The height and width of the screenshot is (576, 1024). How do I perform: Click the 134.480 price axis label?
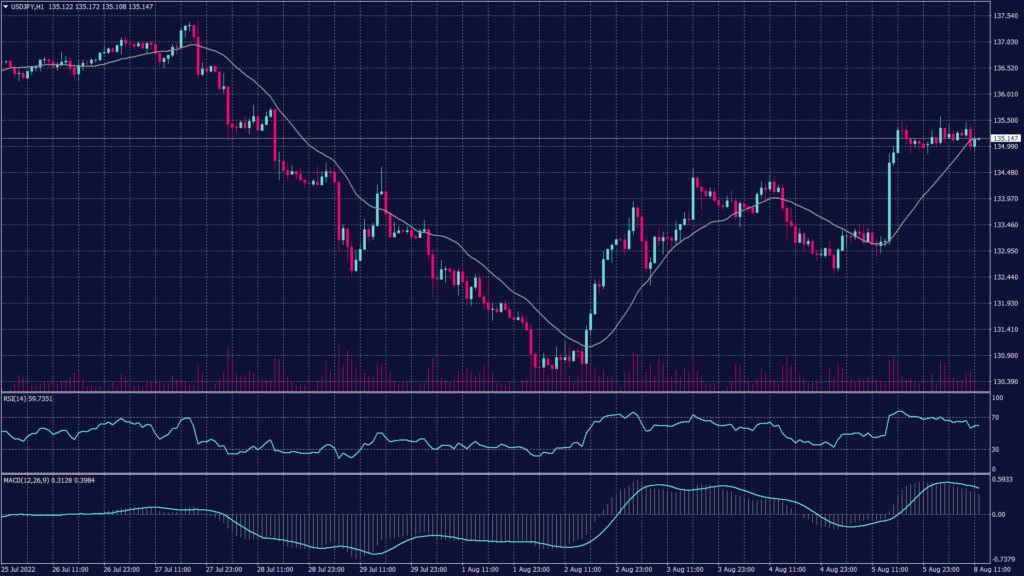[1004, 173]
